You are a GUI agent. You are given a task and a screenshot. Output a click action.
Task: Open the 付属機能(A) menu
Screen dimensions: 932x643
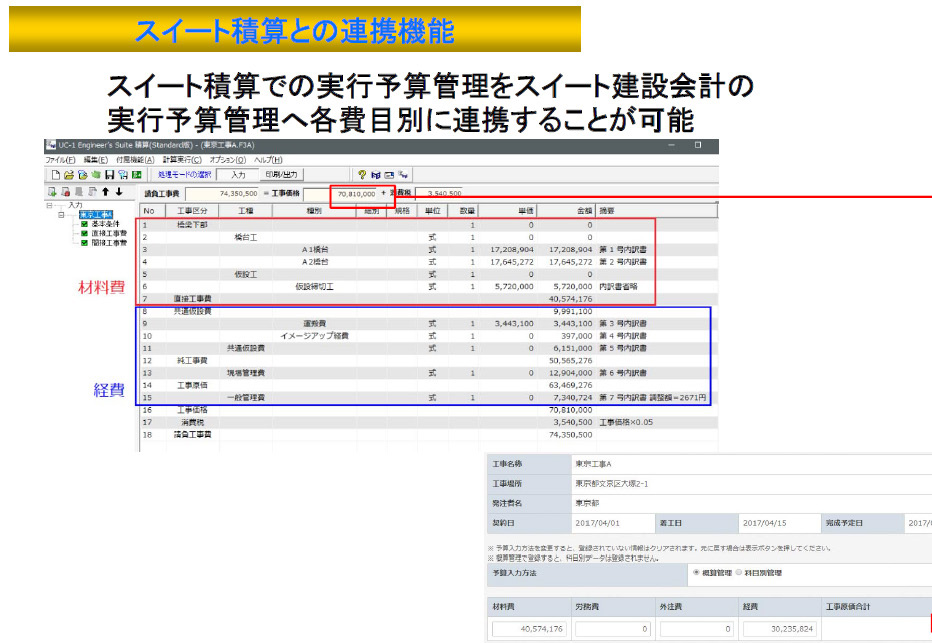click(135, 160)
